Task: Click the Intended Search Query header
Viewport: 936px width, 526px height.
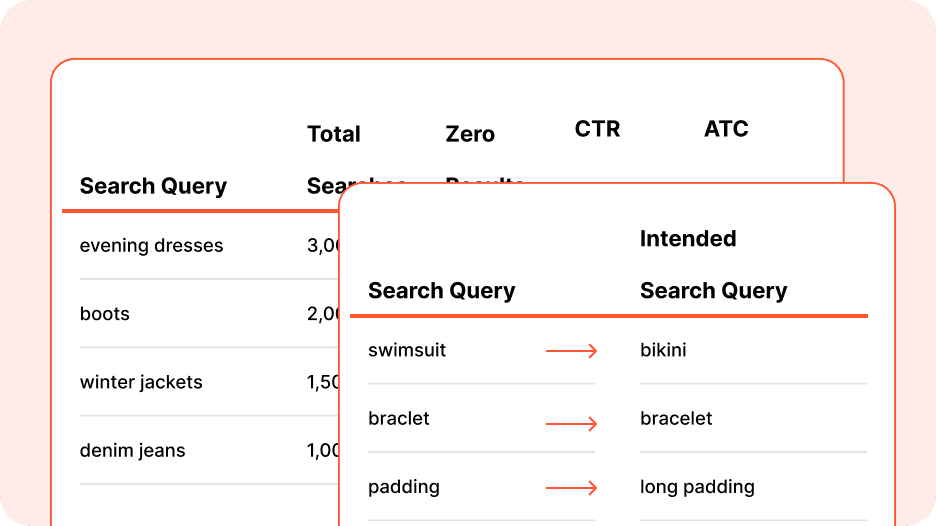Action: [713, 265]
